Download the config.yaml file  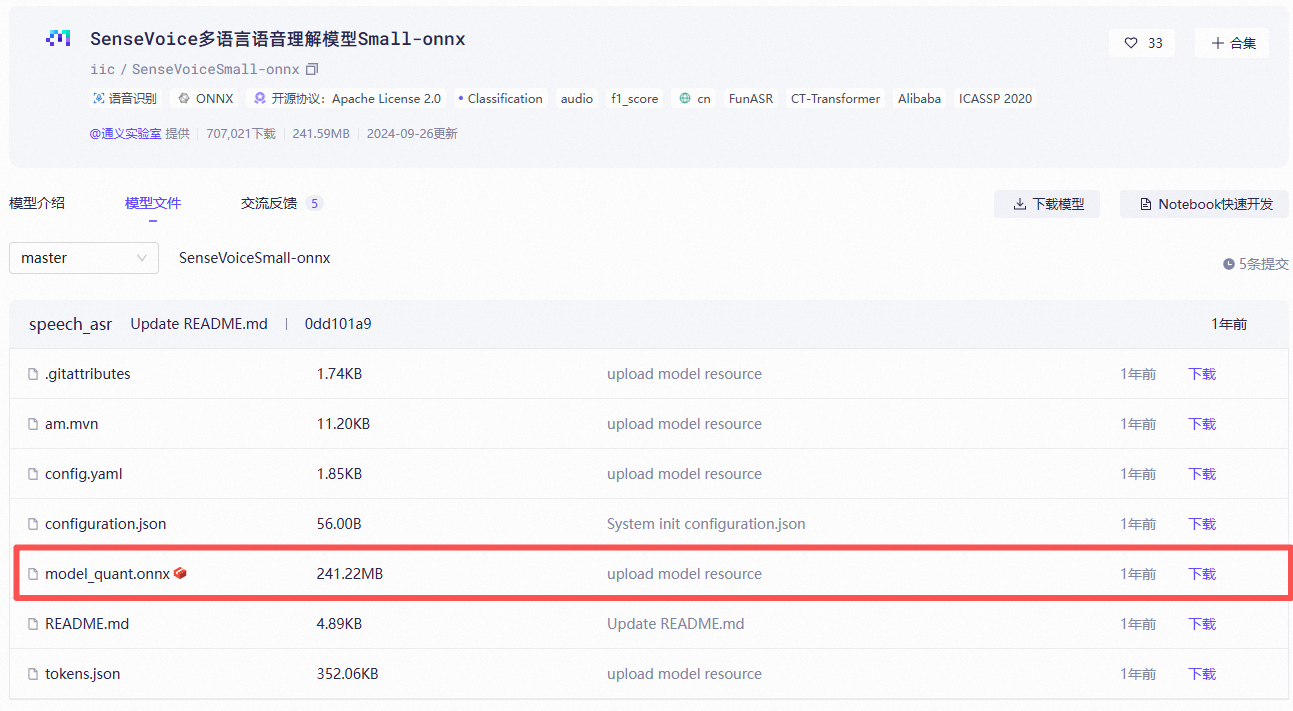pos(1202,474)
